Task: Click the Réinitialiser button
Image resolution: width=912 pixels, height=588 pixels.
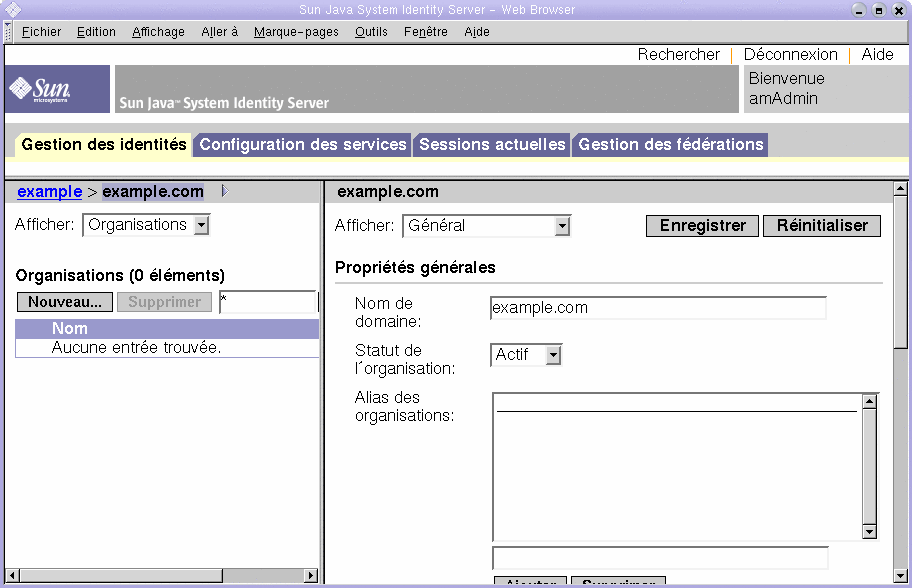Action: tap(822, 226)
